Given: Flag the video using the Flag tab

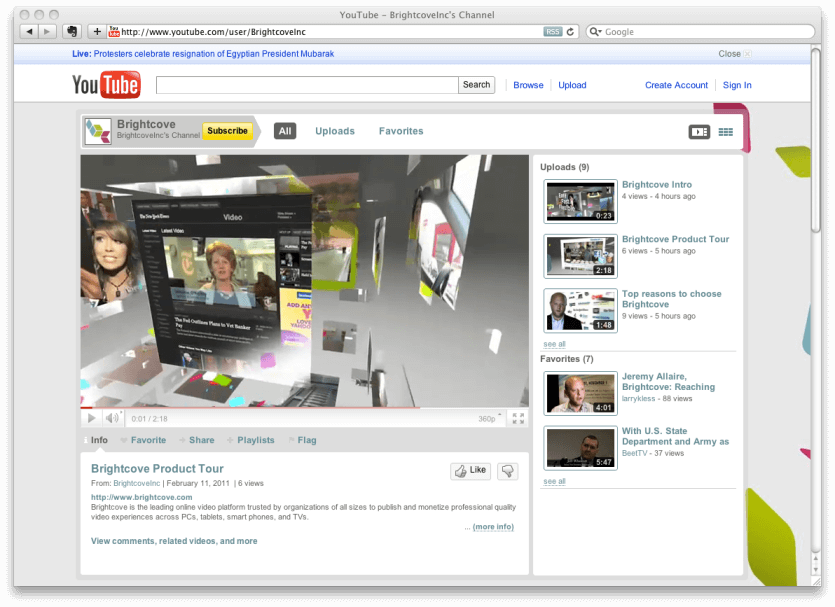Looking at the screenshot, I should point(302,440).
